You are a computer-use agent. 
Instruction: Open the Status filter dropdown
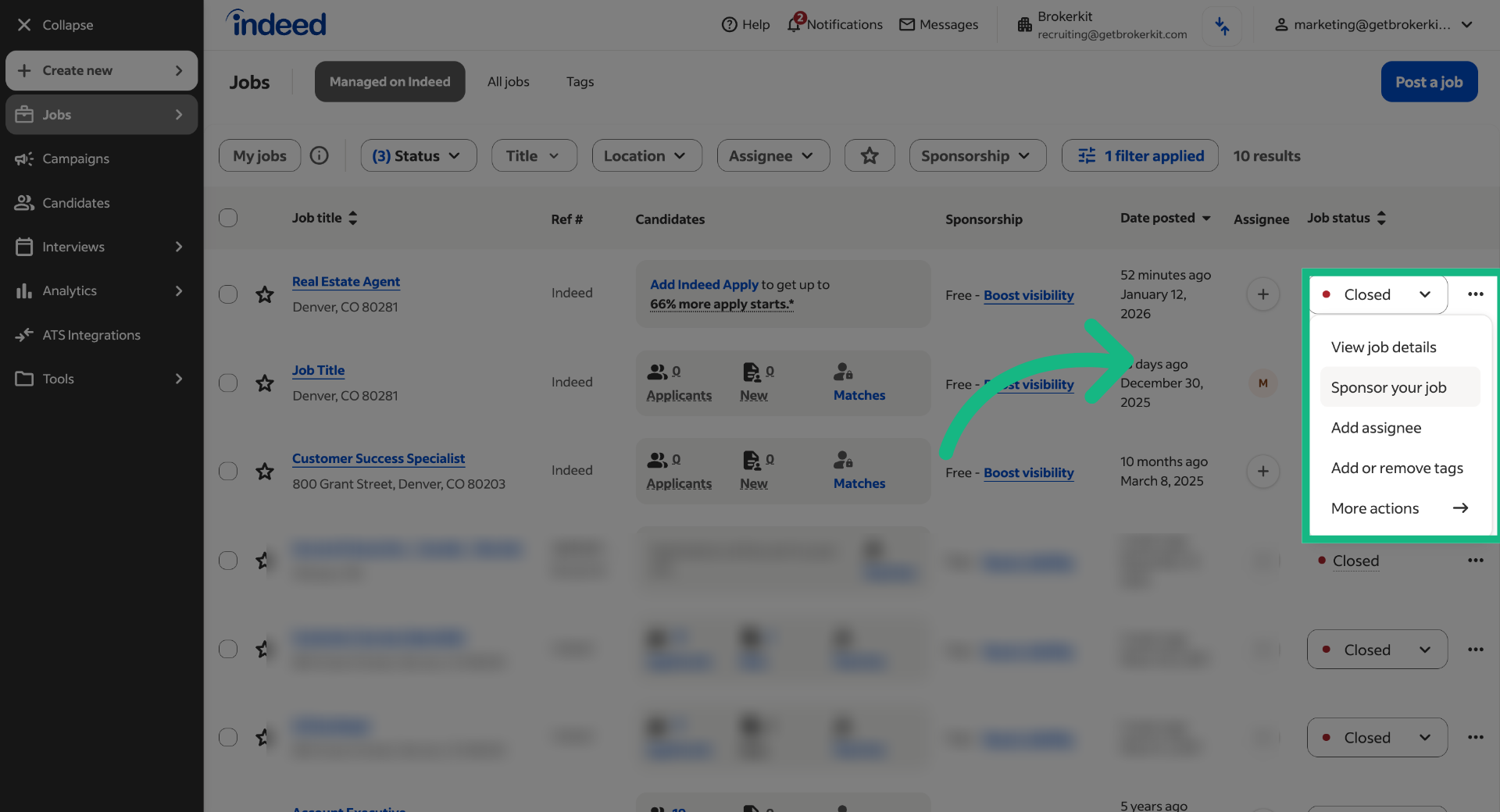tap(418, 155)
